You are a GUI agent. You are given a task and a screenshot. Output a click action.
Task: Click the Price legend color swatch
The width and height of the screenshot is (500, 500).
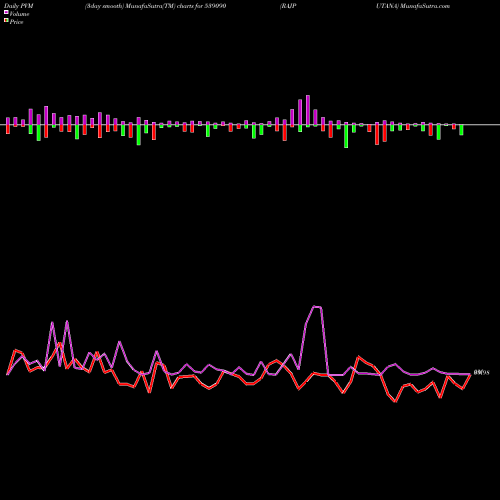point(6,20)
